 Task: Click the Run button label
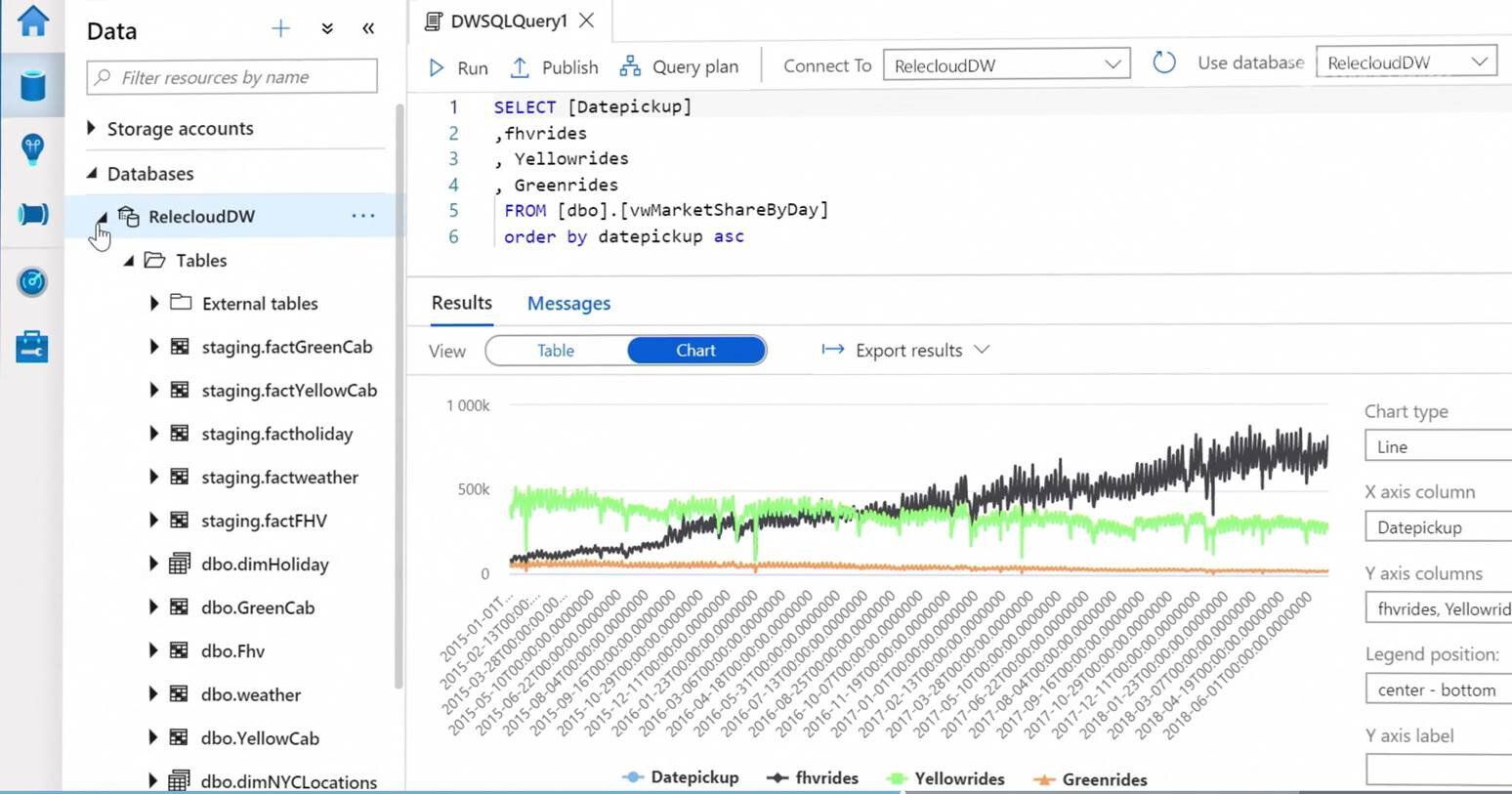pos(473,68)
